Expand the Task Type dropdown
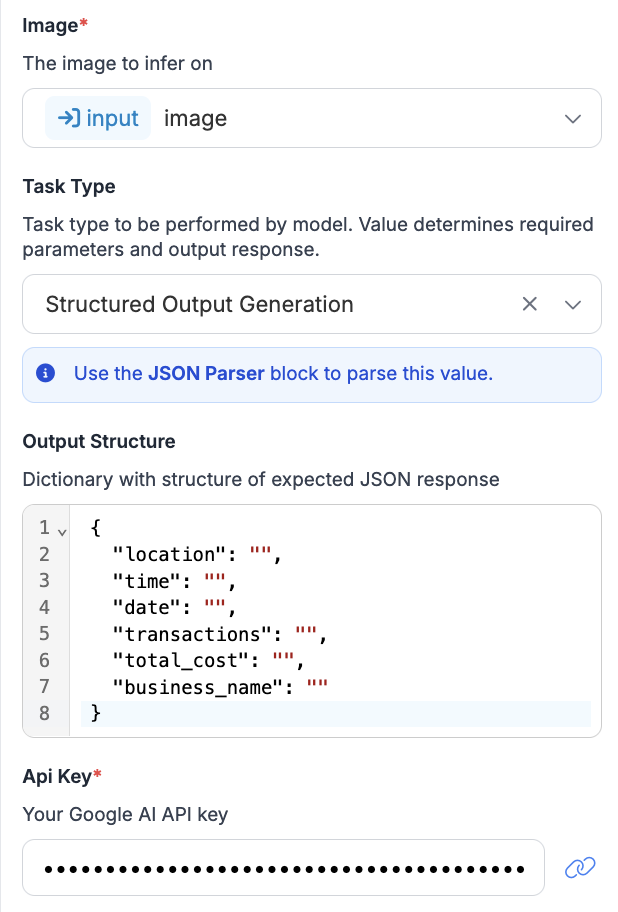The height and width of the screenshot is (912, 618). (x=573, y=303)
